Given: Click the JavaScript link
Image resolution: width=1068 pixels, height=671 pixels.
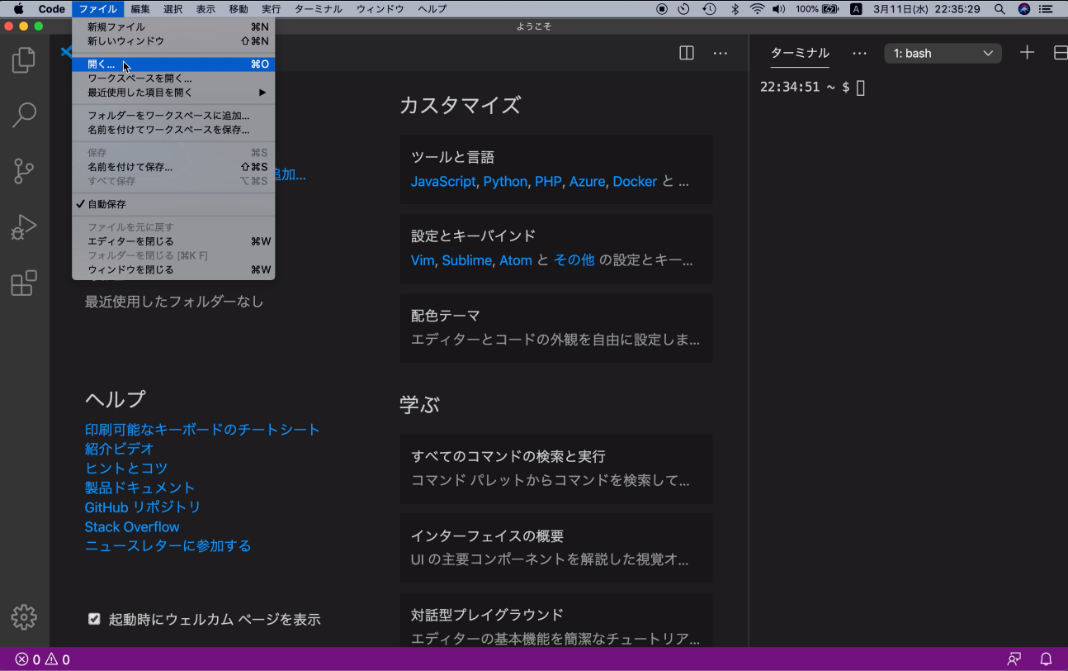Looking at the screenshot, I should click(443, 181).
